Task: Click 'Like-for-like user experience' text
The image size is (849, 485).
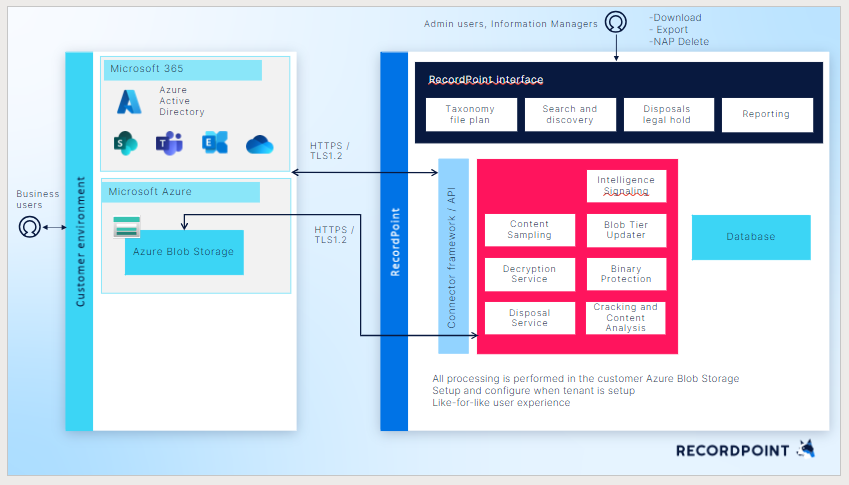Action: pyautogui.click(x=501, y=403)
